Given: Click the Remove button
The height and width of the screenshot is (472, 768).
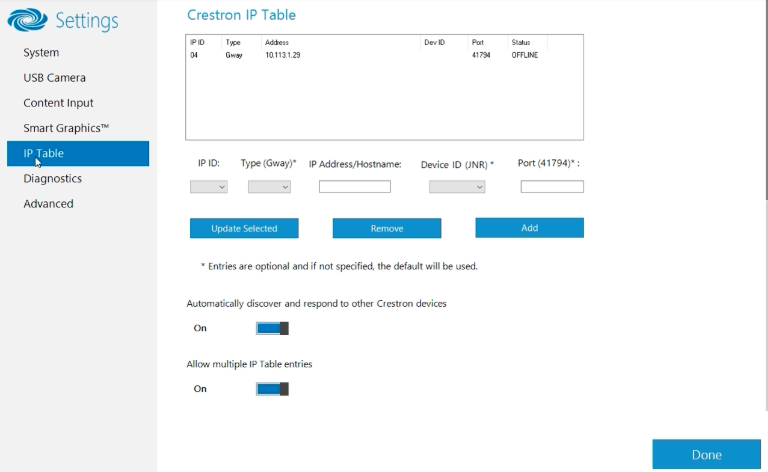Looking at the screenshot, I should pos(387,228).
